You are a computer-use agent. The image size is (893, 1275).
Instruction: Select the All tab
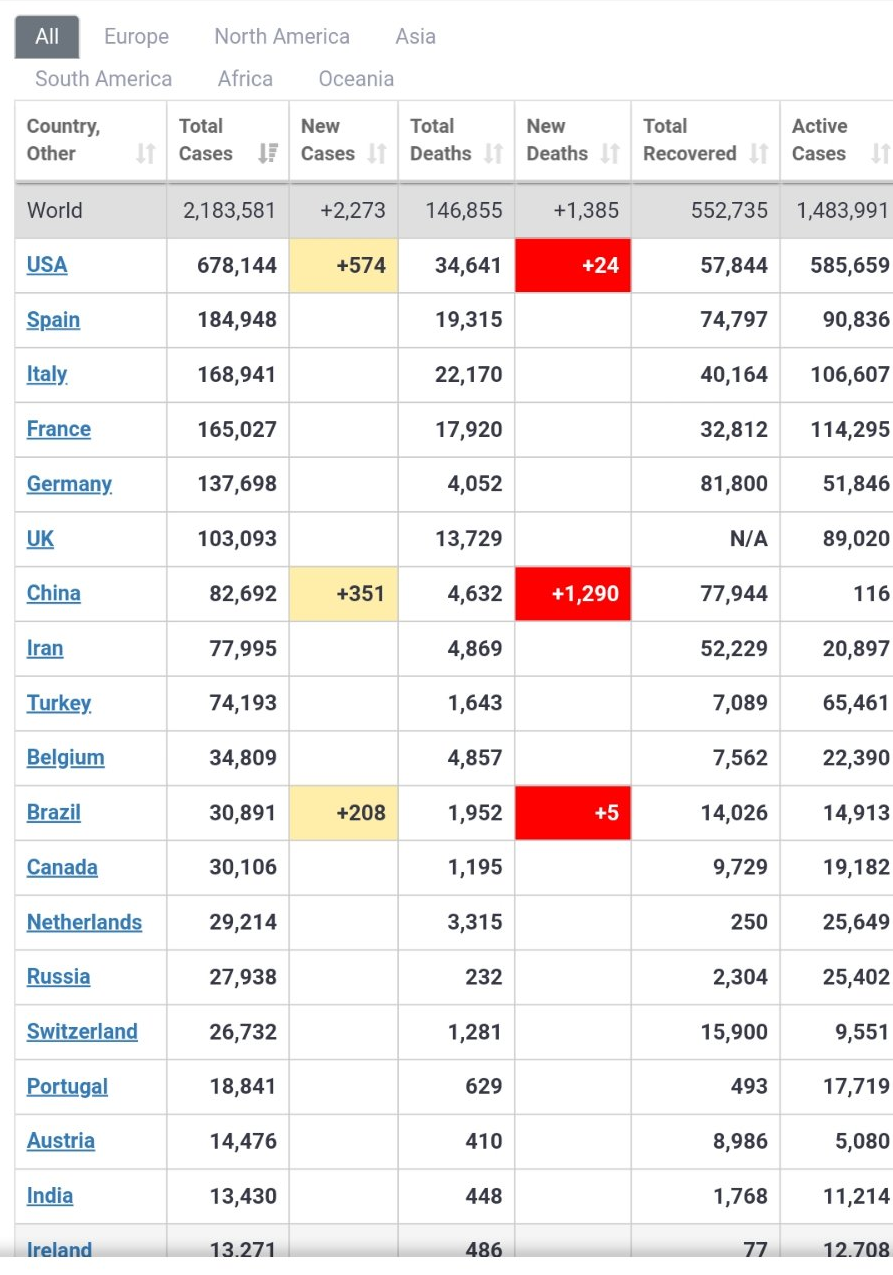(x=47, y=37)
